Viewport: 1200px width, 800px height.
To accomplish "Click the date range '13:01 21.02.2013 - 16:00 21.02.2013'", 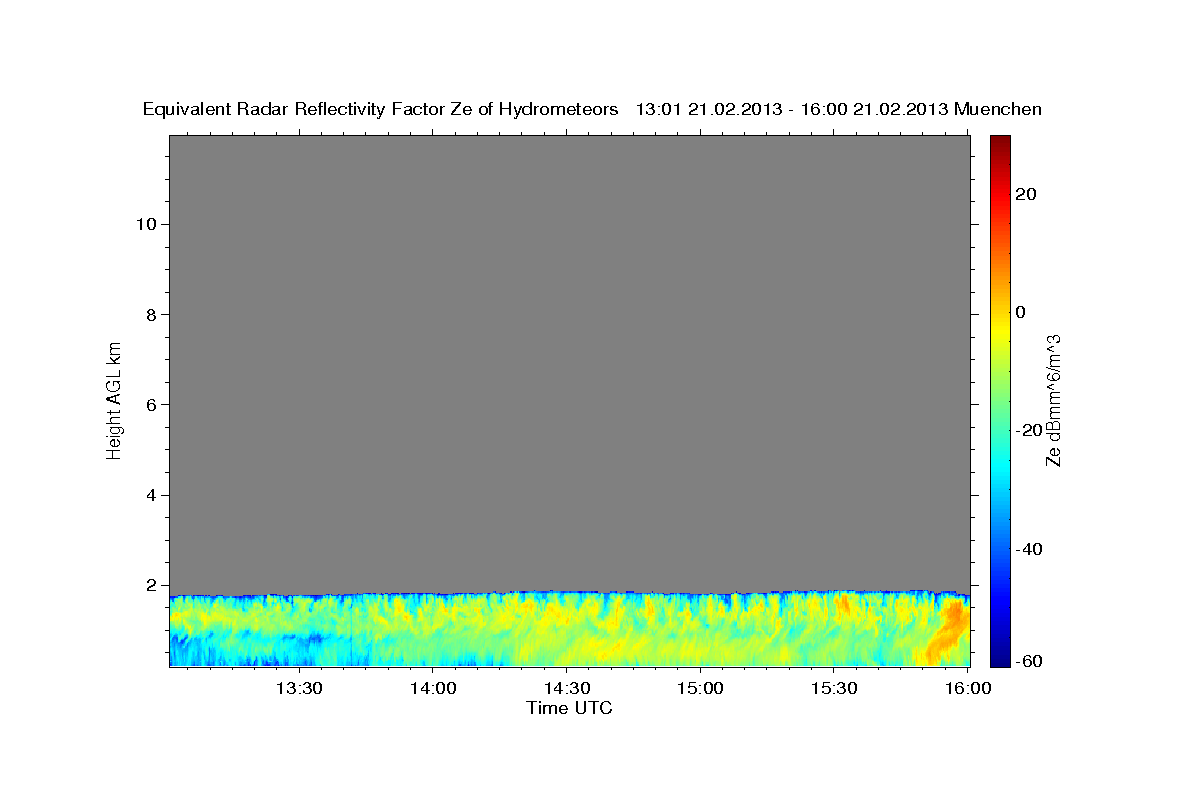I will (792, 109).
